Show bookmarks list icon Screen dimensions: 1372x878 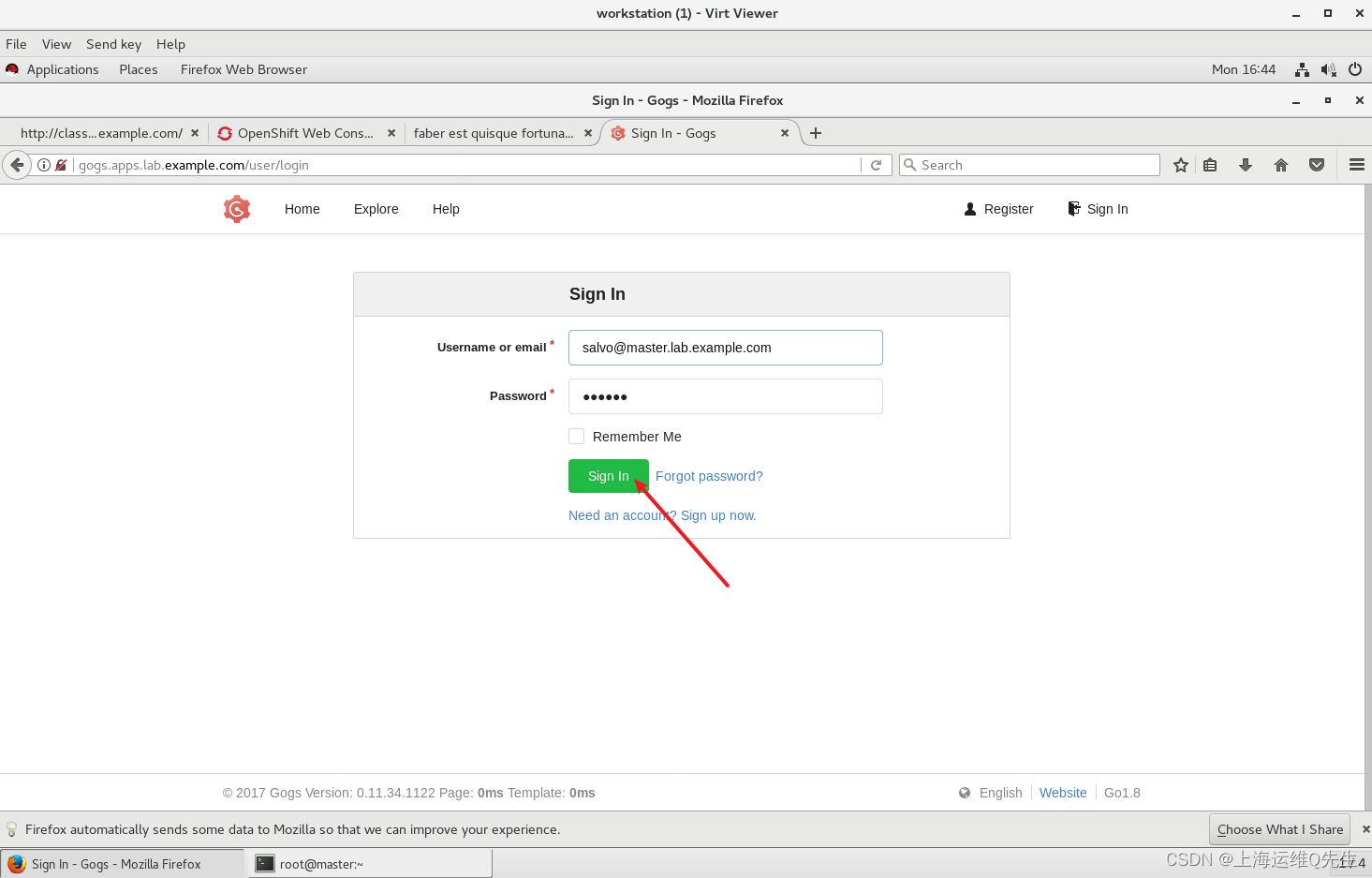click(1210, 165)
